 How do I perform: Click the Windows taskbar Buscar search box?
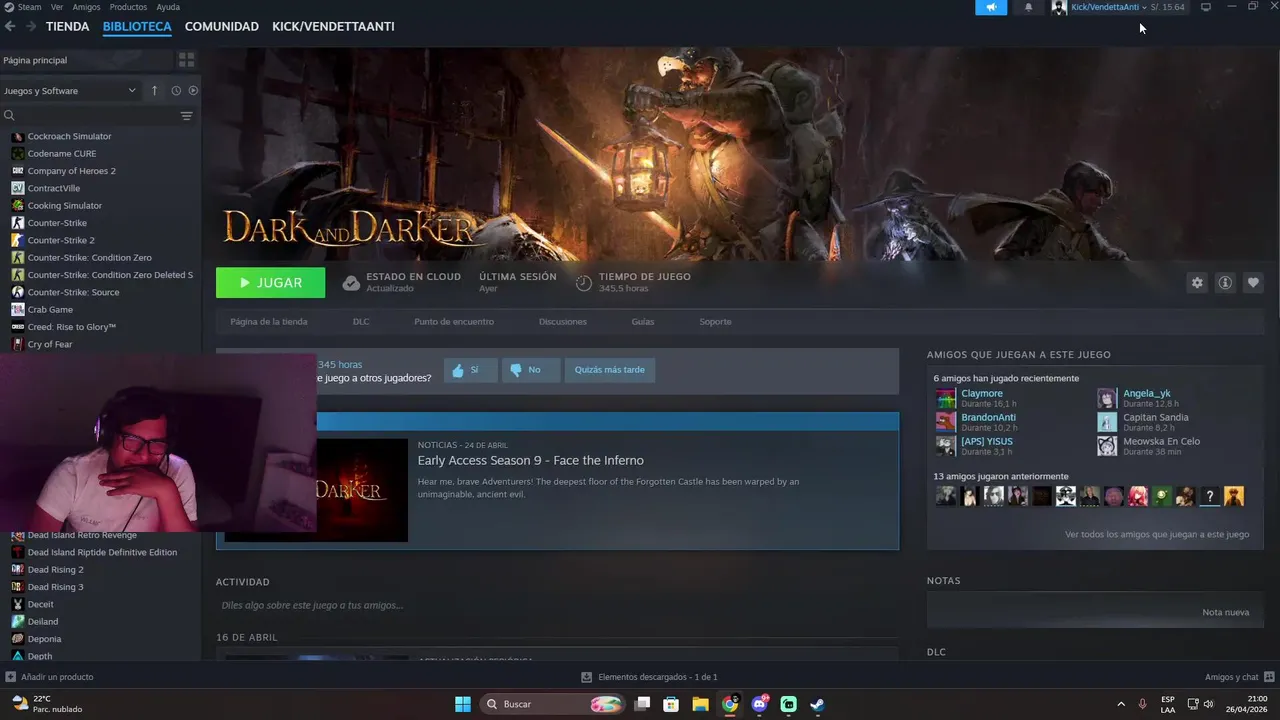tap(552, 704)
